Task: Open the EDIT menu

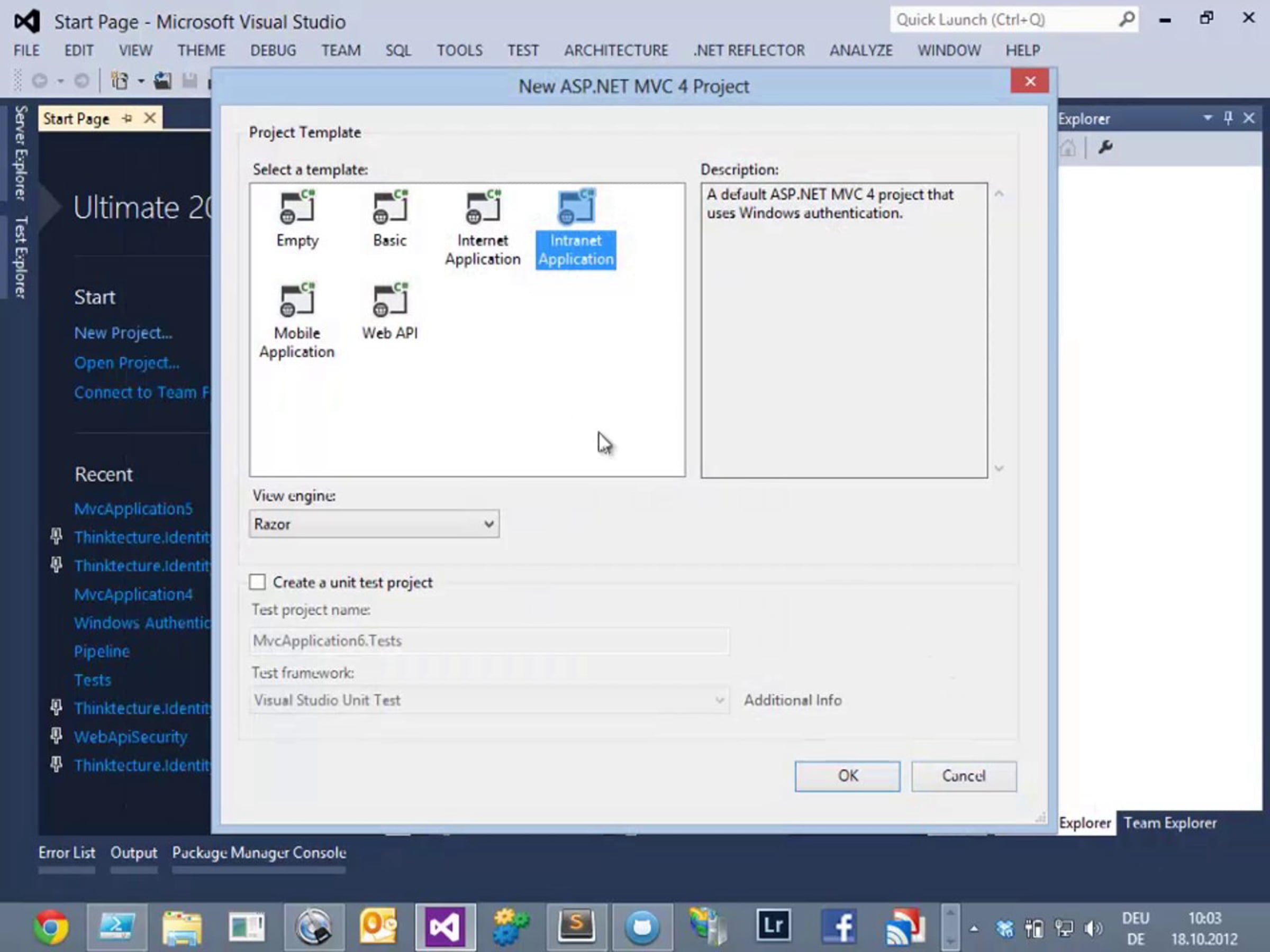Action: tap(79, 50)
